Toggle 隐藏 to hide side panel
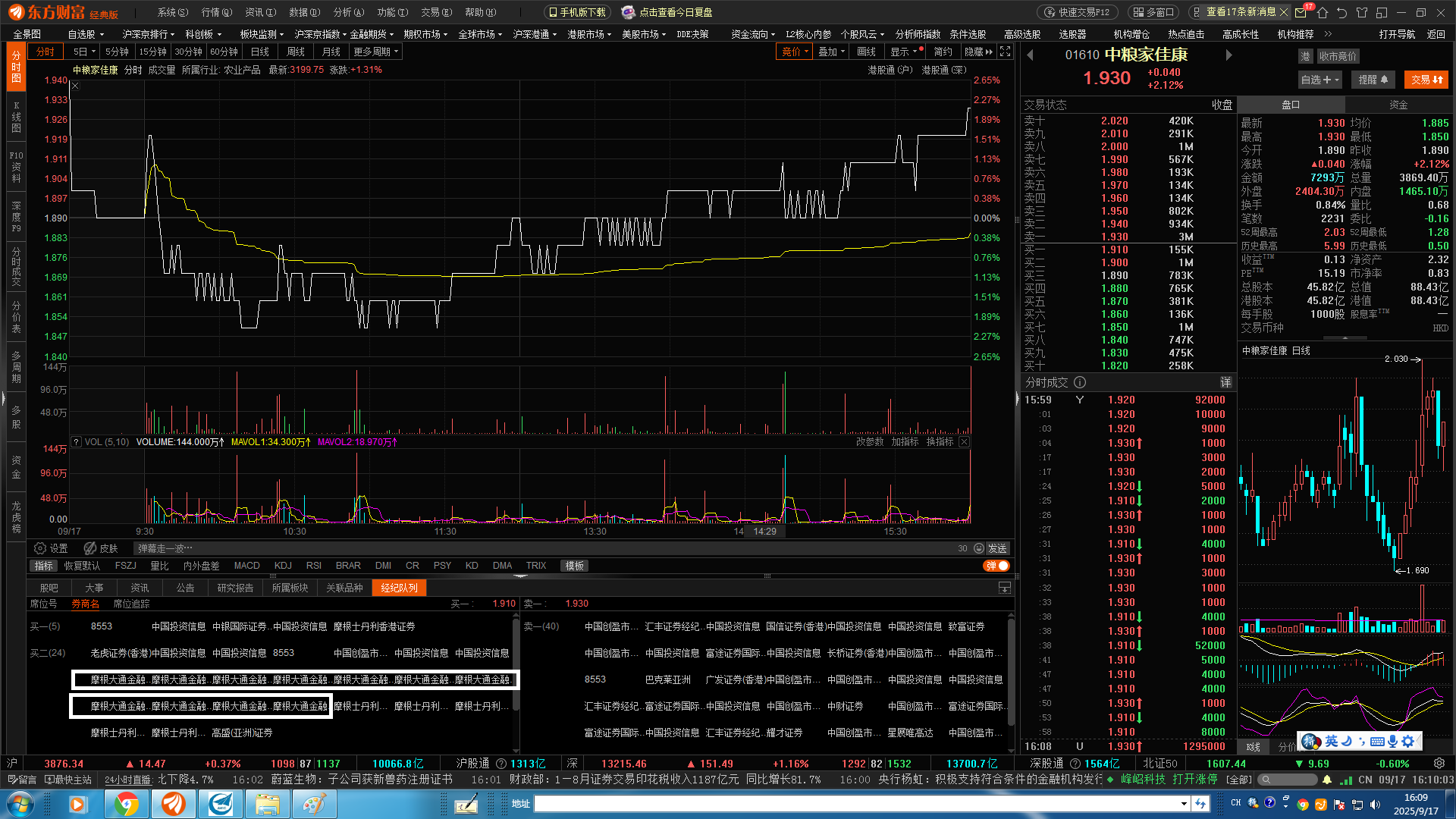The width and height of the screenshot is (1456, 819). (x=978, y=52)
